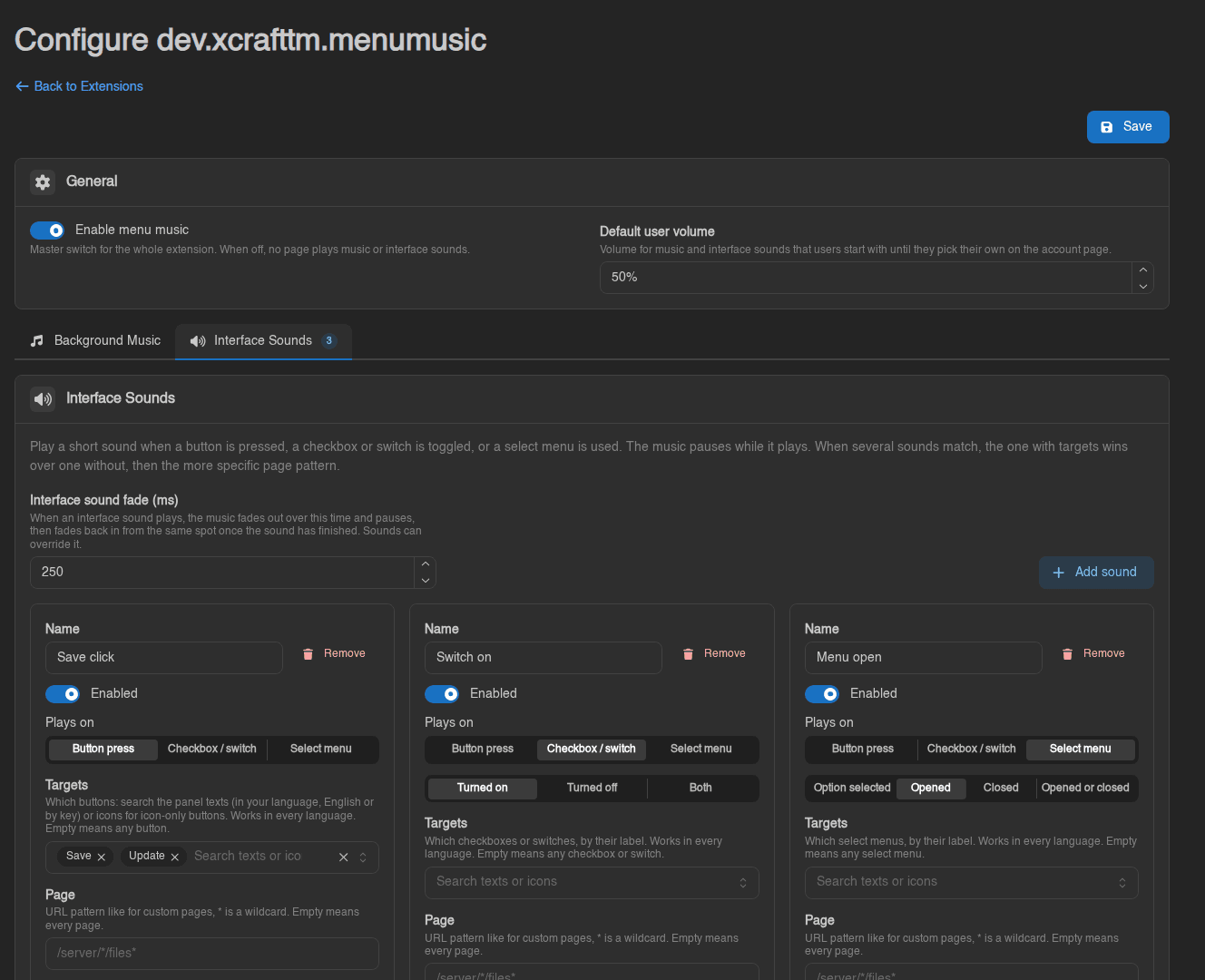Screen dimensions: 1205x980
Task: Choose Turned off in Switch on card
Action: [x=593, y=789]
